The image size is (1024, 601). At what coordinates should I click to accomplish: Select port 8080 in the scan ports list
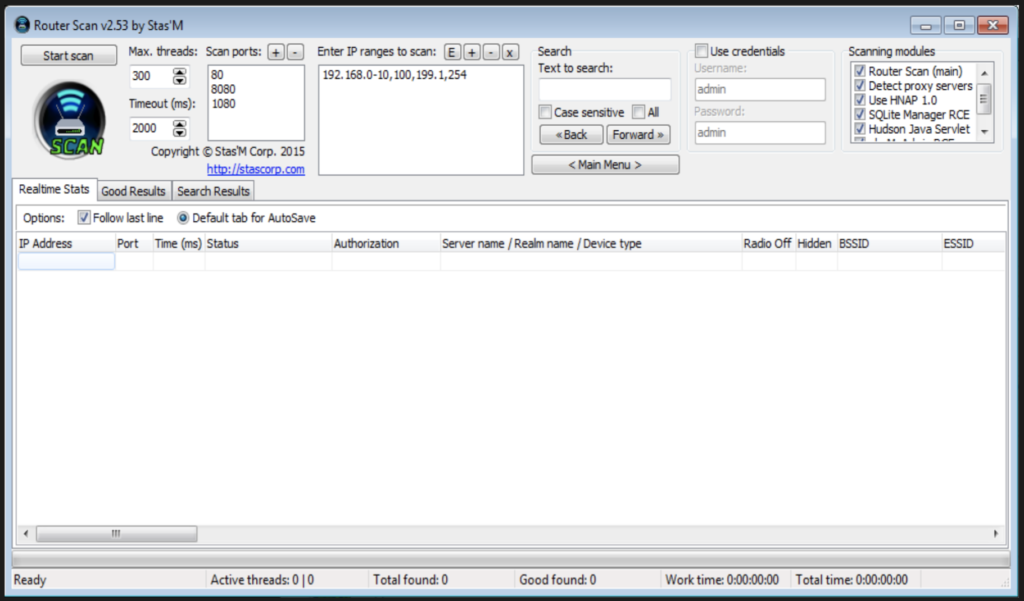(223, 89)
